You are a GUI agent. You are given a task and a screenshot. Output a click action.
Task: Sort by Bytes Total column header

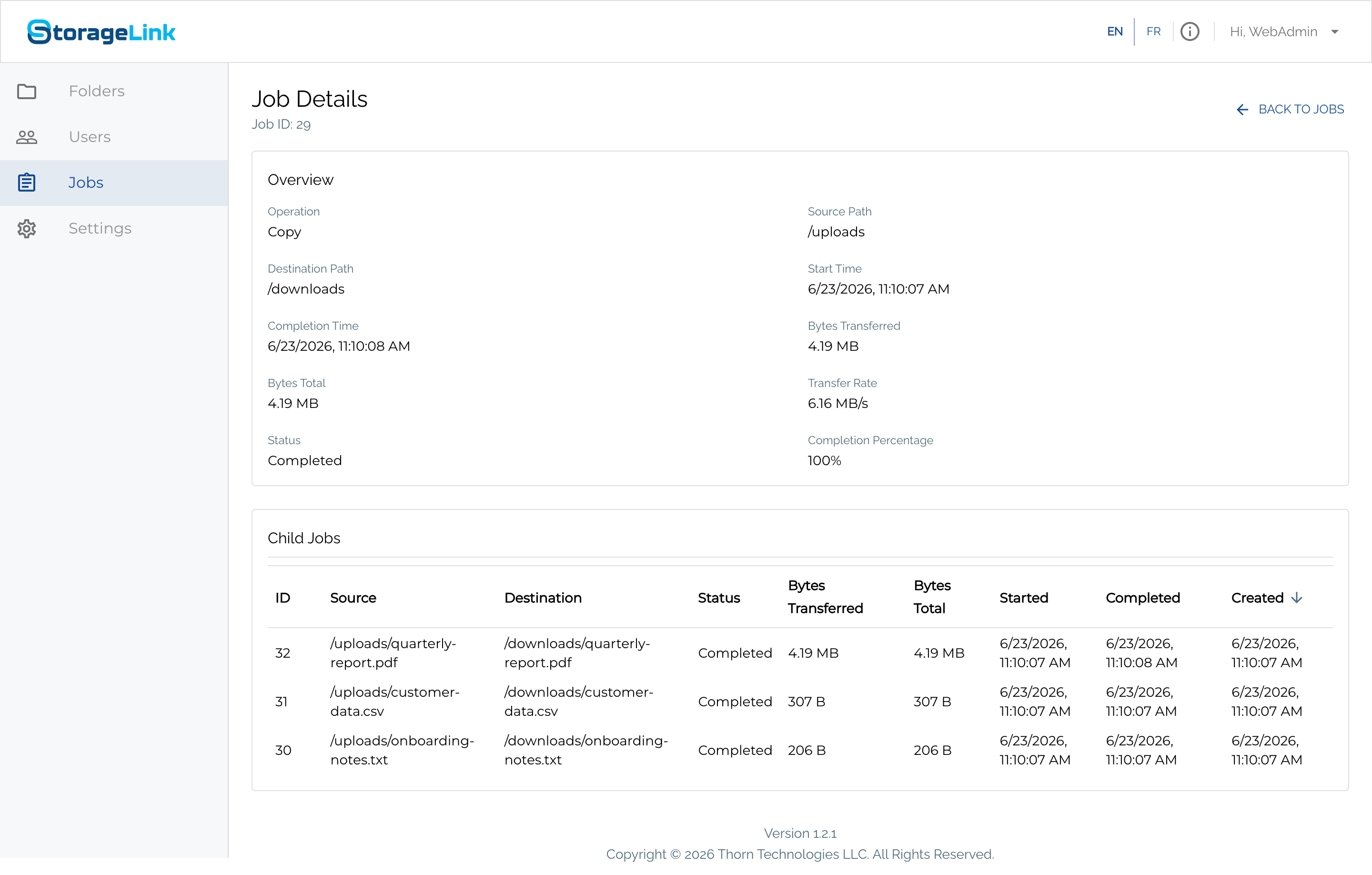click(932, 597)
